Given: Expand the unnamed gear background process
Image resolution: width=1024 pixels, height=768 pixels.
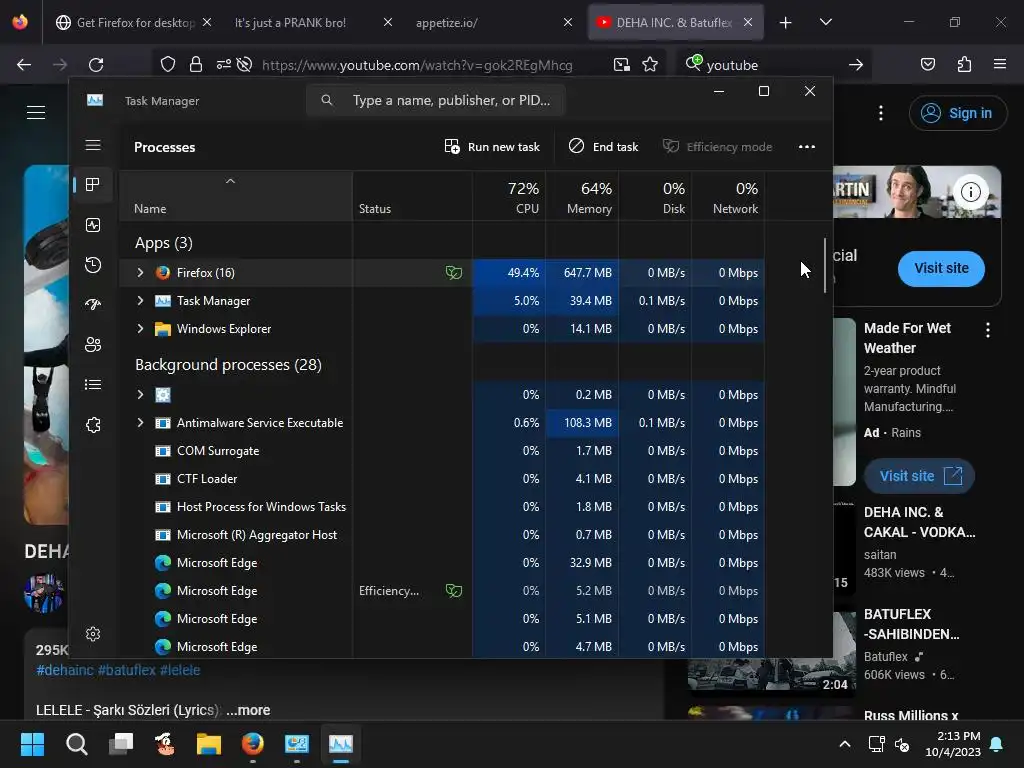Looking at the screenshot, I should (140, 394).
